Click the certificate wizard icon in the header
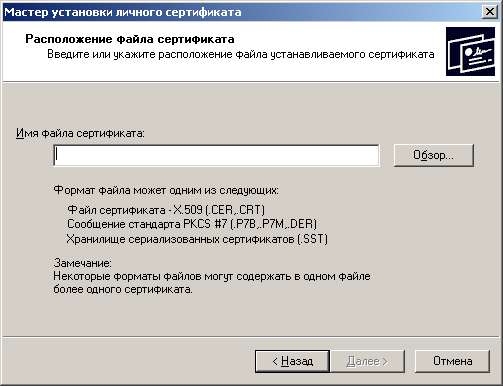The width and height of the screenshot is (503, 386). tap(470, 52)
